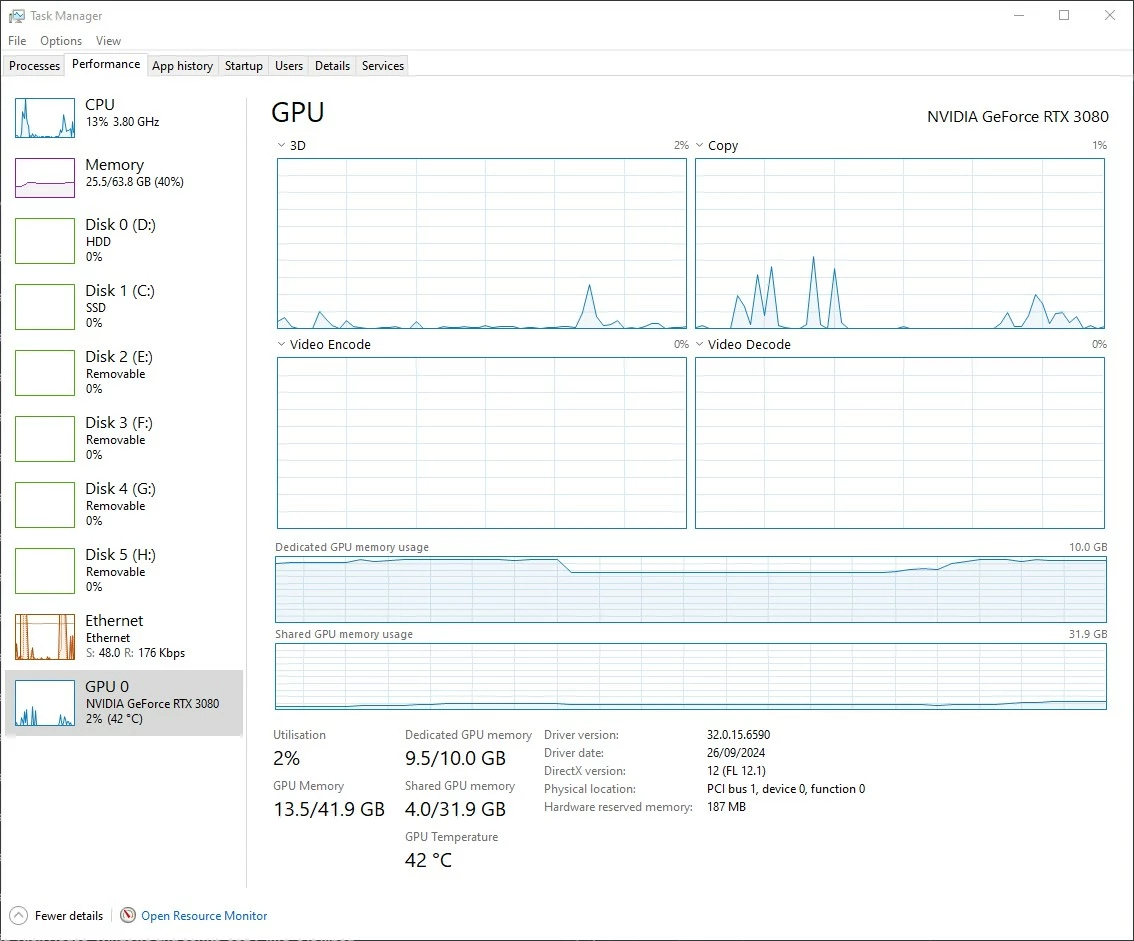The width and height of the screenshot is (1134, 941).
Task: Open the Video Encode engine dropdown
Action: 281,344
